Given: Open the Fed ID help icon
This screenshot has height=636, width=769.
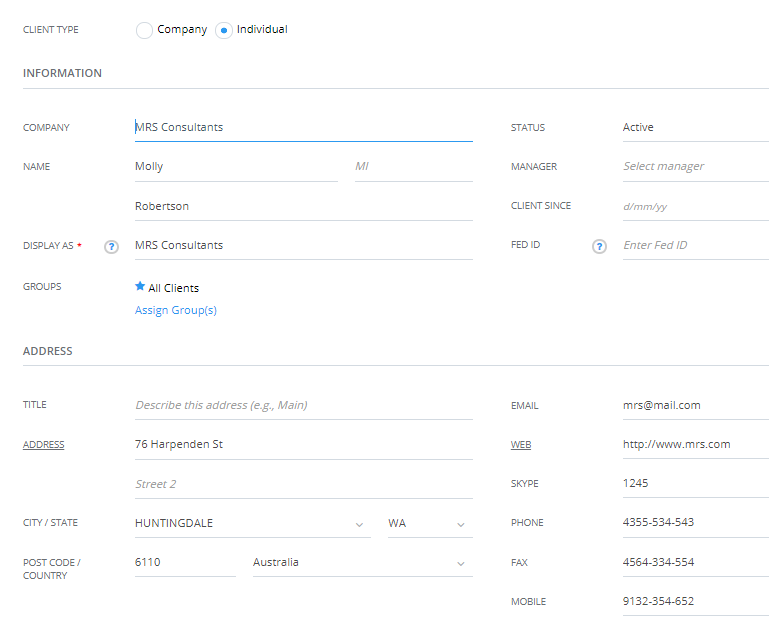Looking at the screenshot, I should point(599,246).
